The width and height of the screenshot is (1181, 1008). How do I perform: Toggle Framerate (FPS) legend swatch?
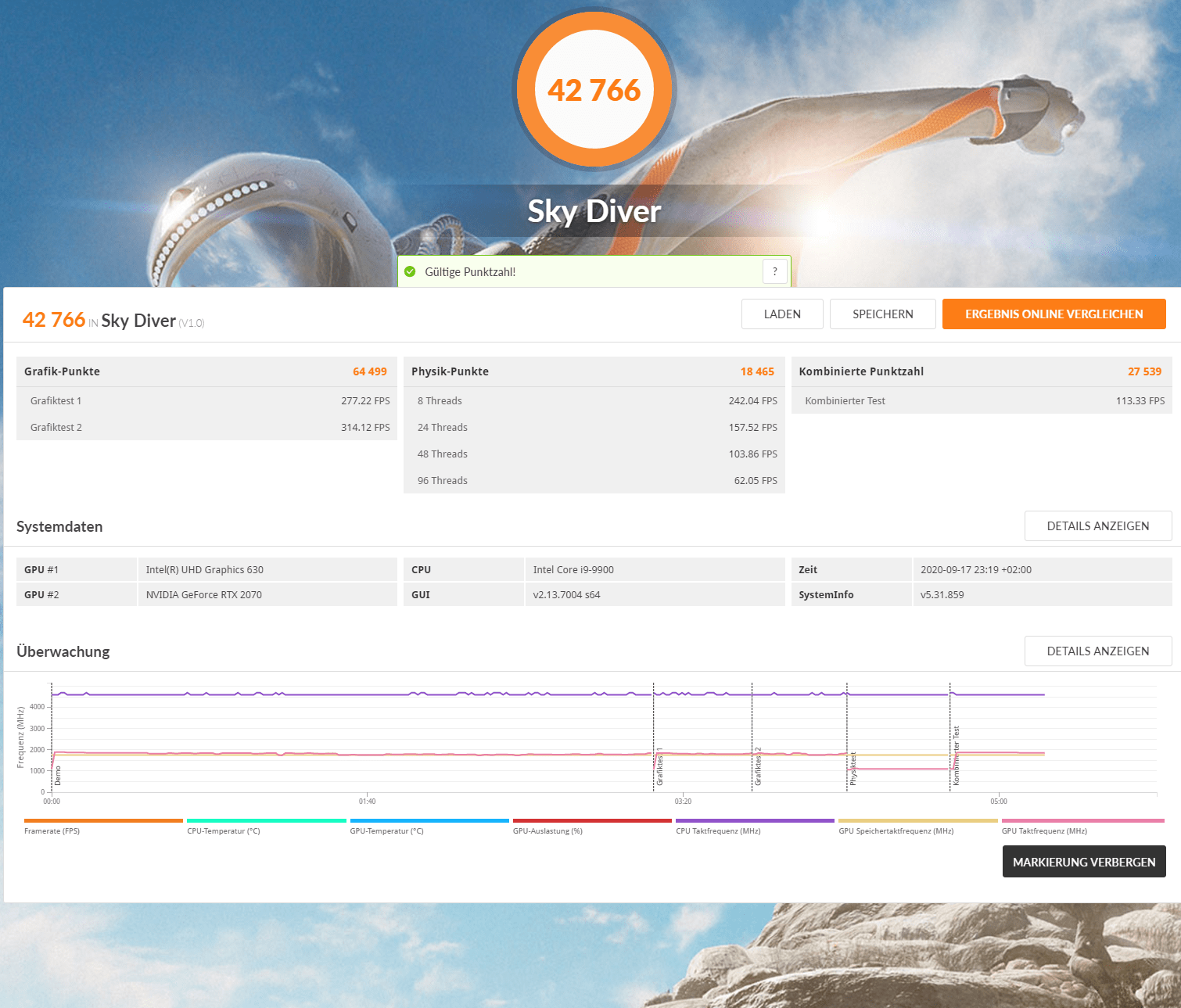(x=103, y=821)
